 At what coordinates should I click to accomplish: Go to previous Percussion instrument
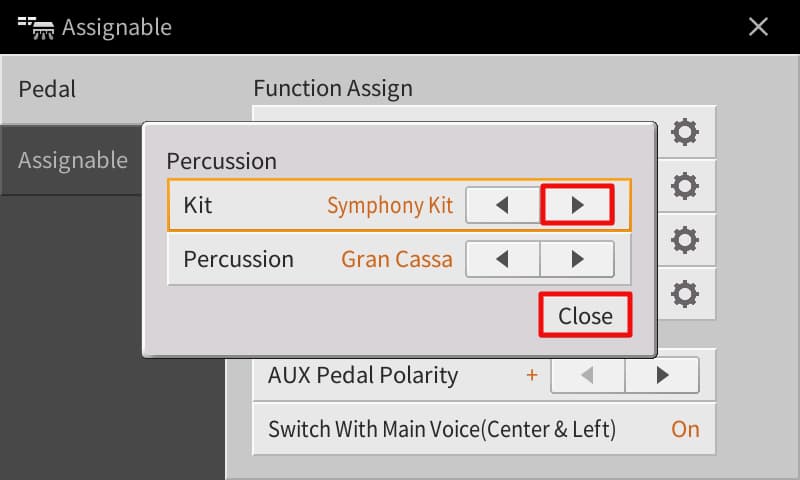503,260
